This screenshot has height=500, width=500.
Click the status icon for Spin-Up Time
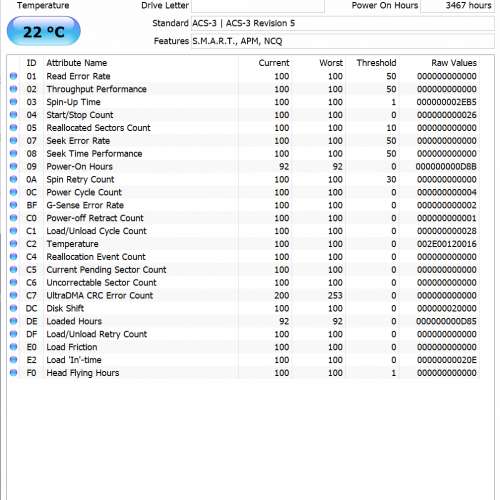[x=13, y=102]
